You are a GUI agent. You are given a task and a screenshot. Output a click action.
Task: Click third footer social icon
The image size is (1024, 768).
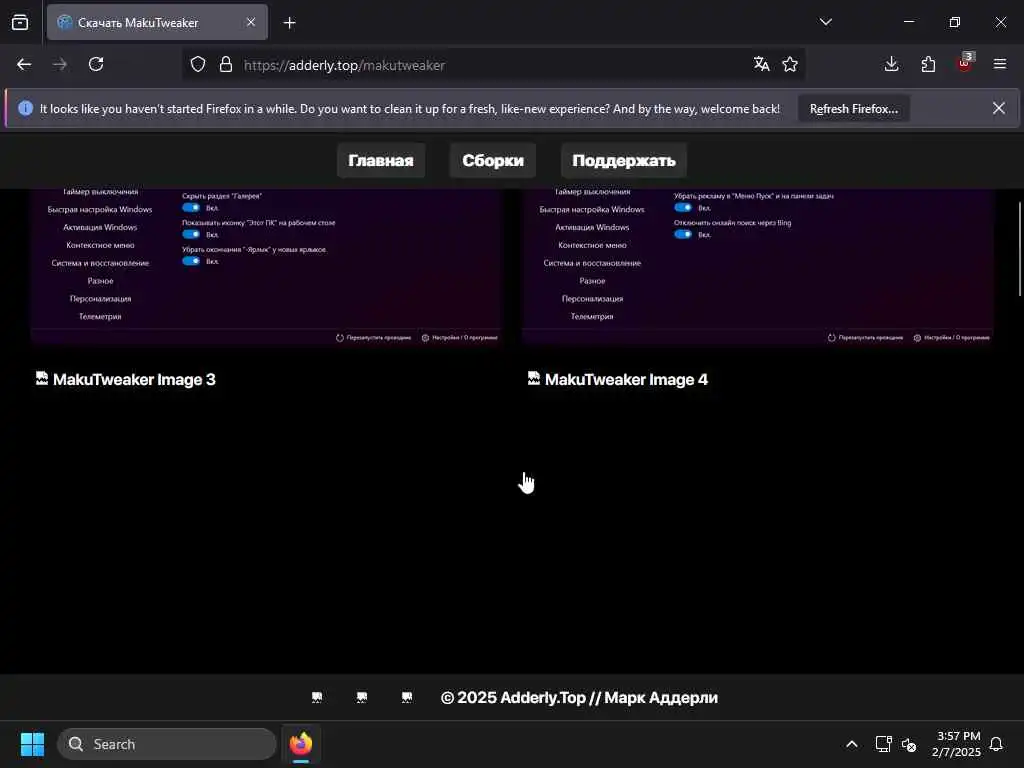pyautogui.click(x=407, y=697)
